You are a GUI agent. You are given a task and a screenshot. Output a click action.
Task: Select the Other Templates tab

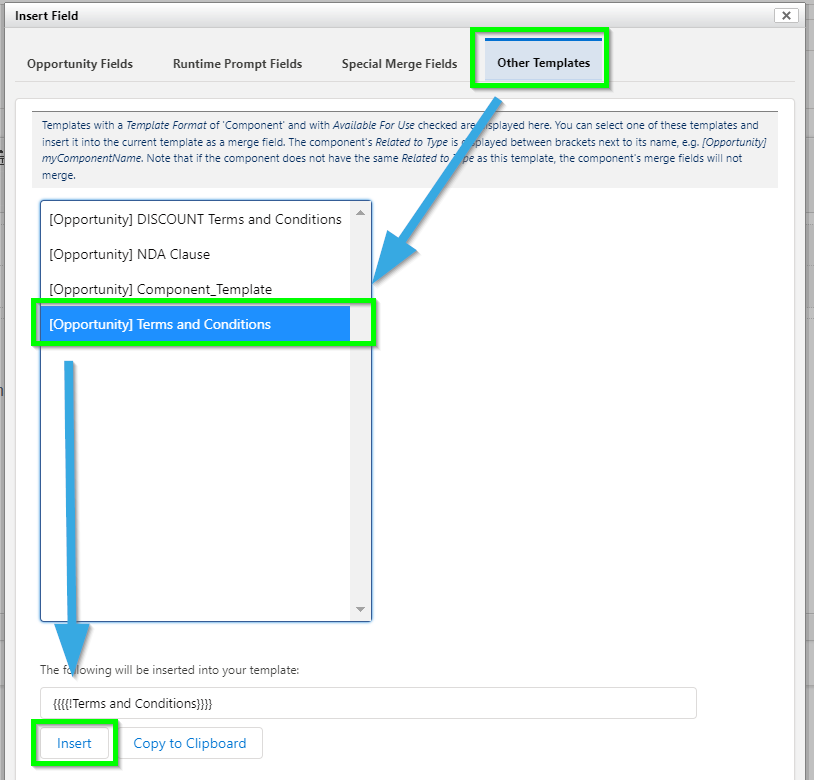click(x=544, y=63)
